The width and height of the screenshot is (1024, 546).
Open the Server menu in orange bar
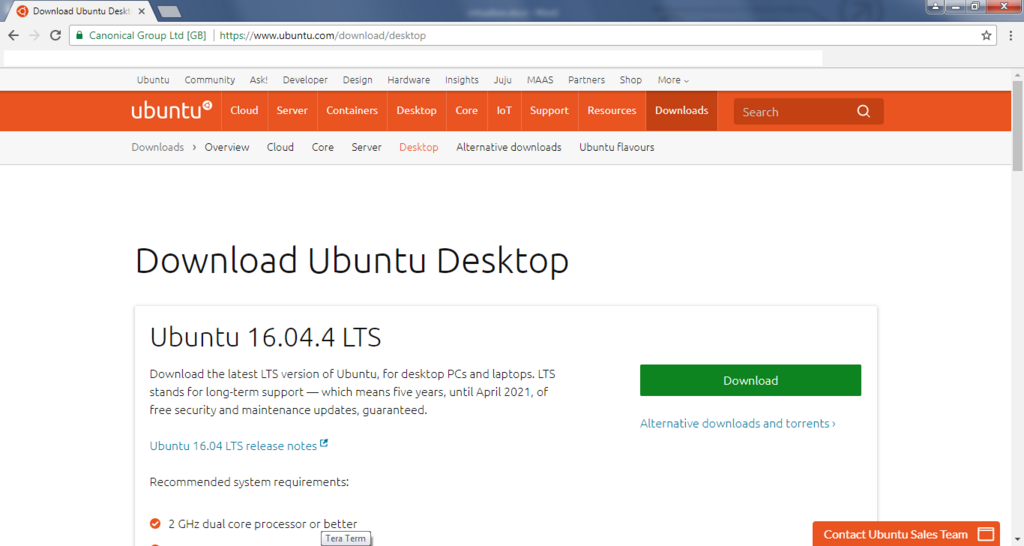pos(292,110)
